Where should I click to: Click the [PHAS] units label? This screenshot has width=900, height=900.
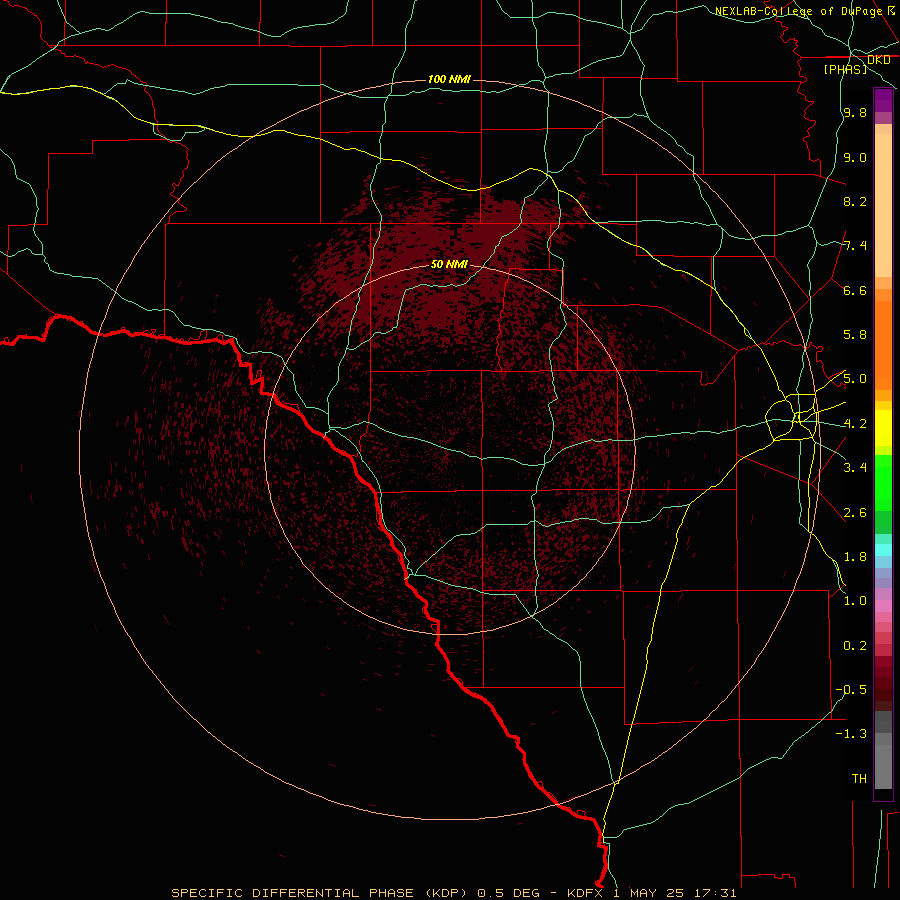(x=845, y=69)
